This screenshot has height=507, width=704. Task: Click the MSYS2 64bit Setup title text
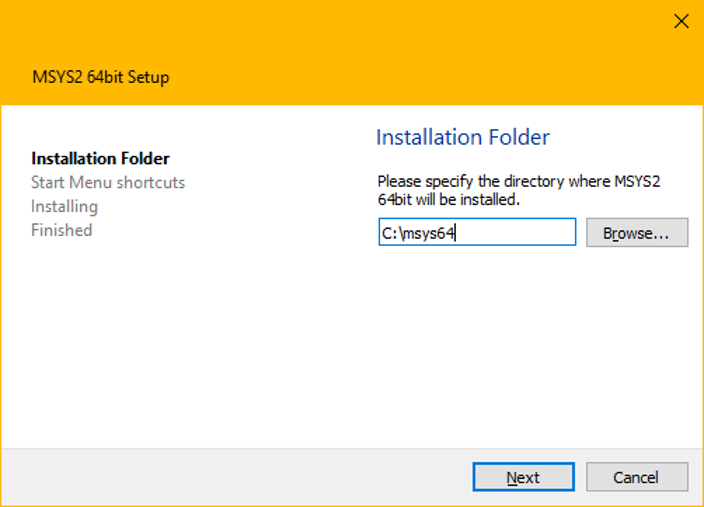coord(101,77)
